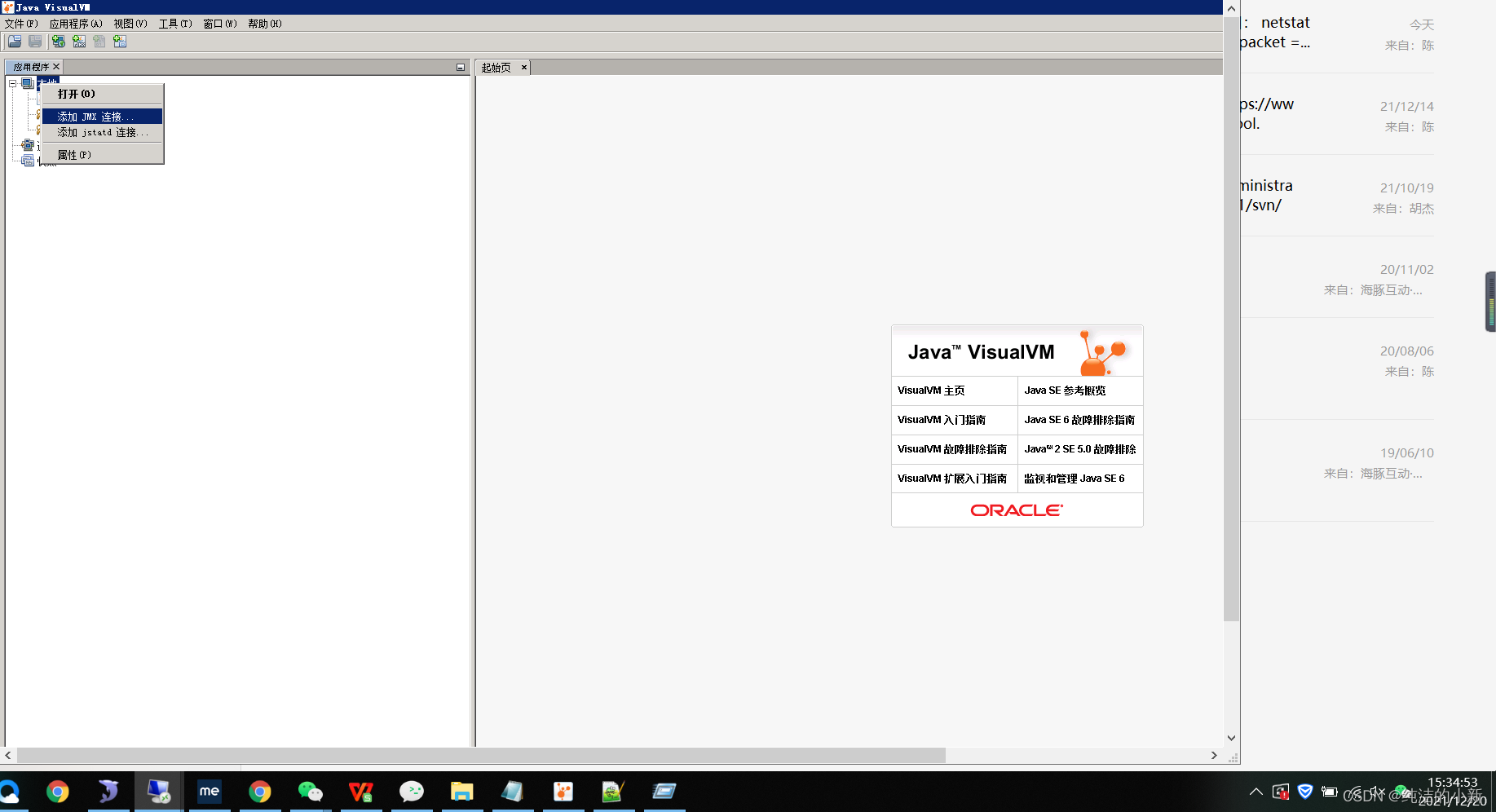Click the battery tray icon
The height and width of the screenshot is (812, 1496).
pyautogui.click(x=1330, y=792)
